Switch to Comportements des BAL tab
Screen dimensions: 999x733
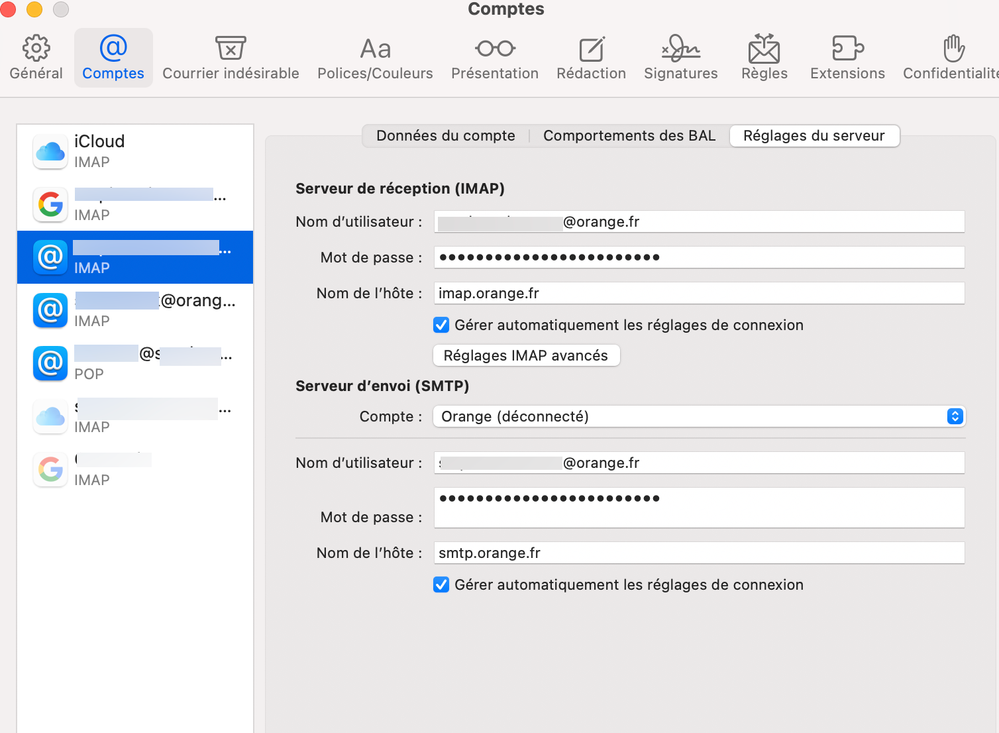pyautogui.click(x=629, y=136)
